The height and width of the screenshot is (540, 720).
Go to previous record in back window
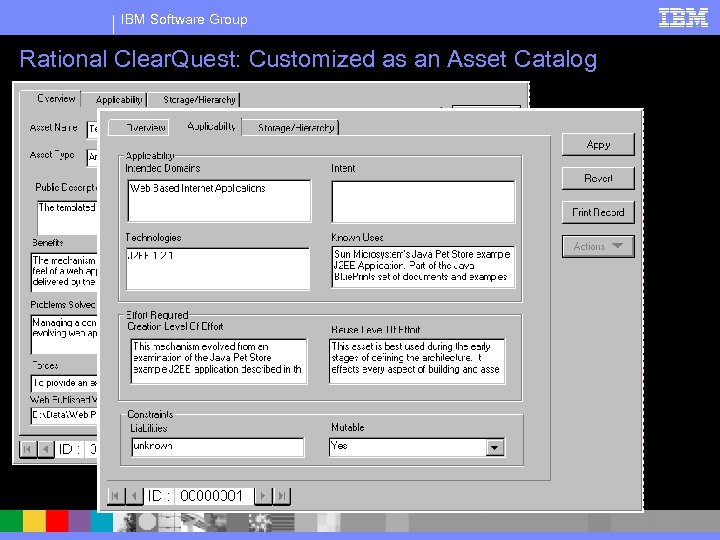pos(46,449)
